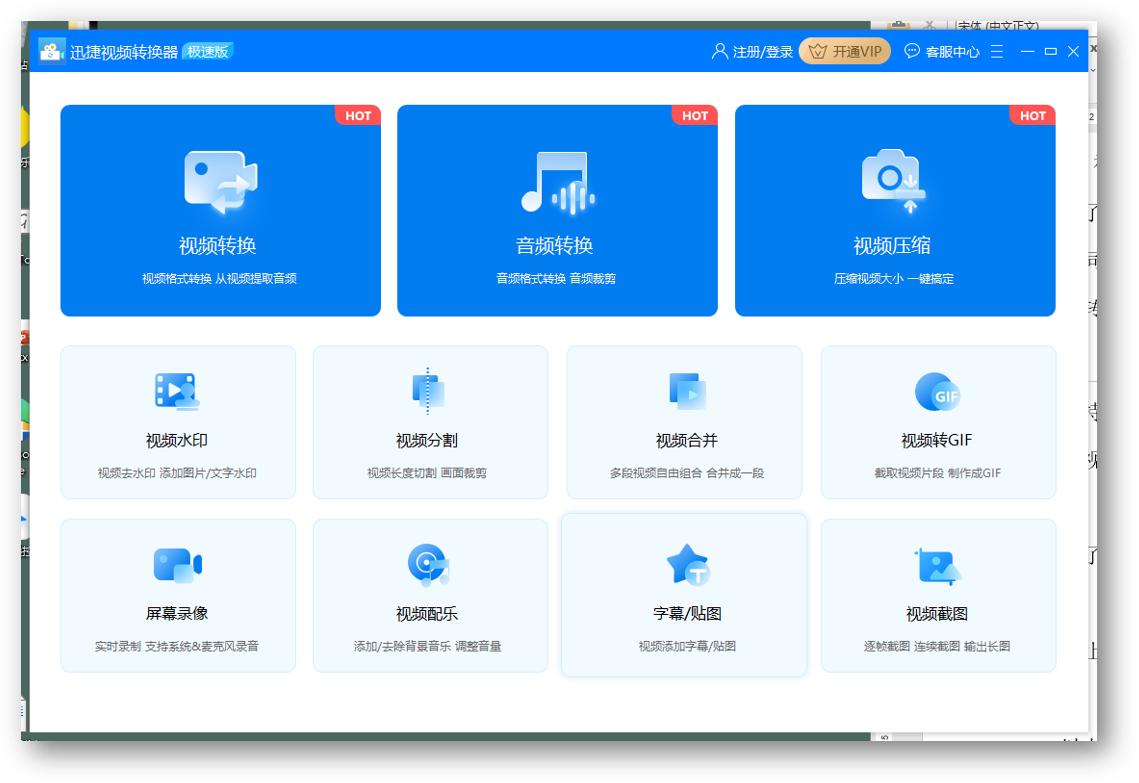The width and height of the screenshot is (1139, 783).
Task: Launch the 视频合并 video merge tool
Action: pos(685,420)
